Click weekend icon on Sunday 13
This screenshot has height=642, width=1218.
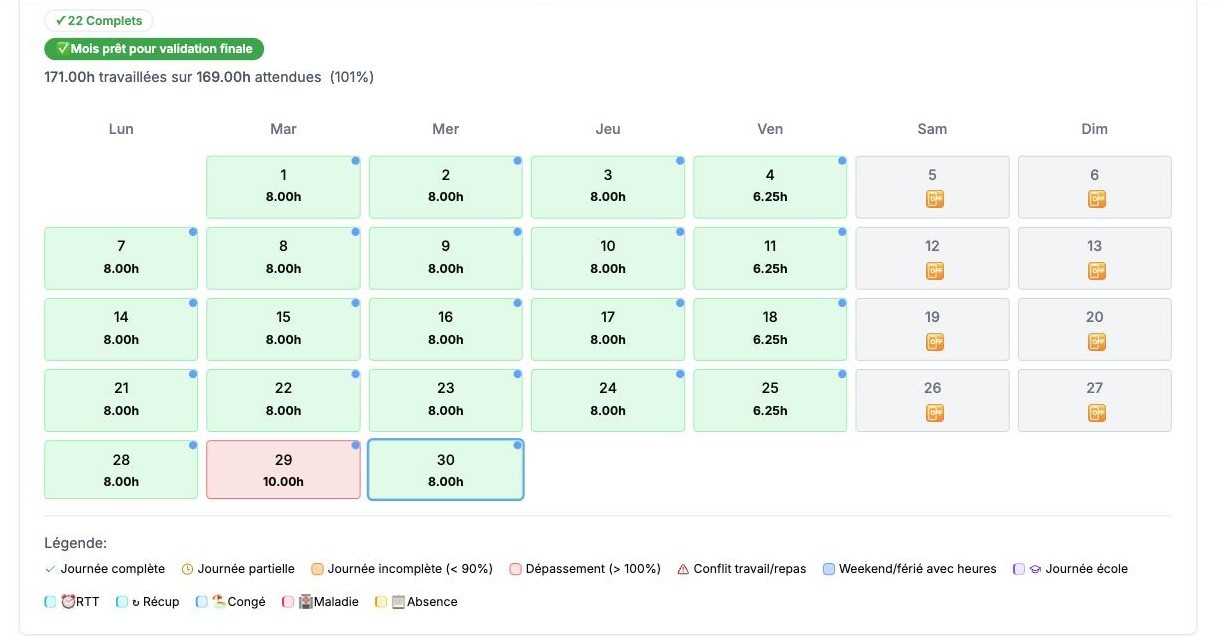click(1096, 270)
